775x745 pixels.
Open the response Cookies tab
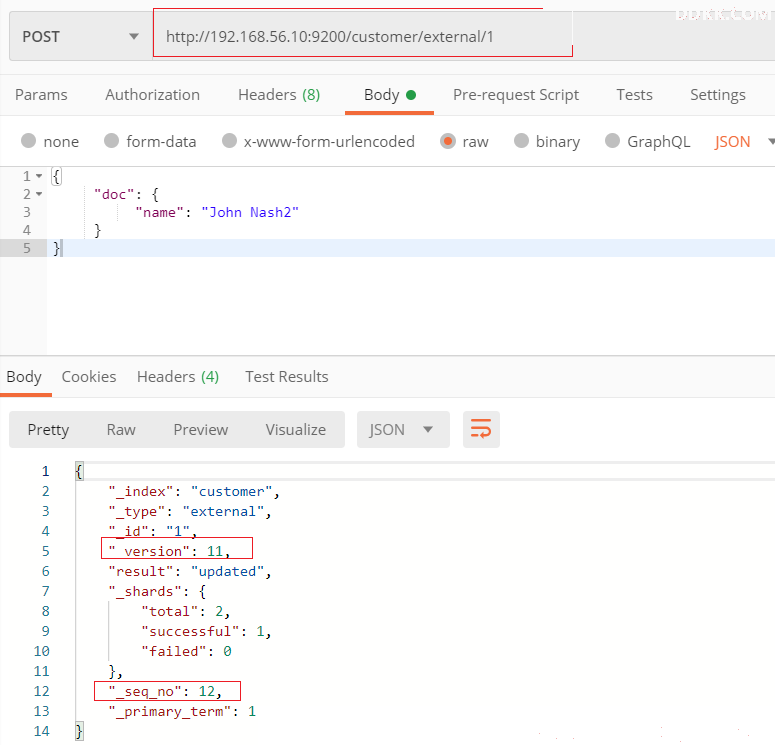89,377
